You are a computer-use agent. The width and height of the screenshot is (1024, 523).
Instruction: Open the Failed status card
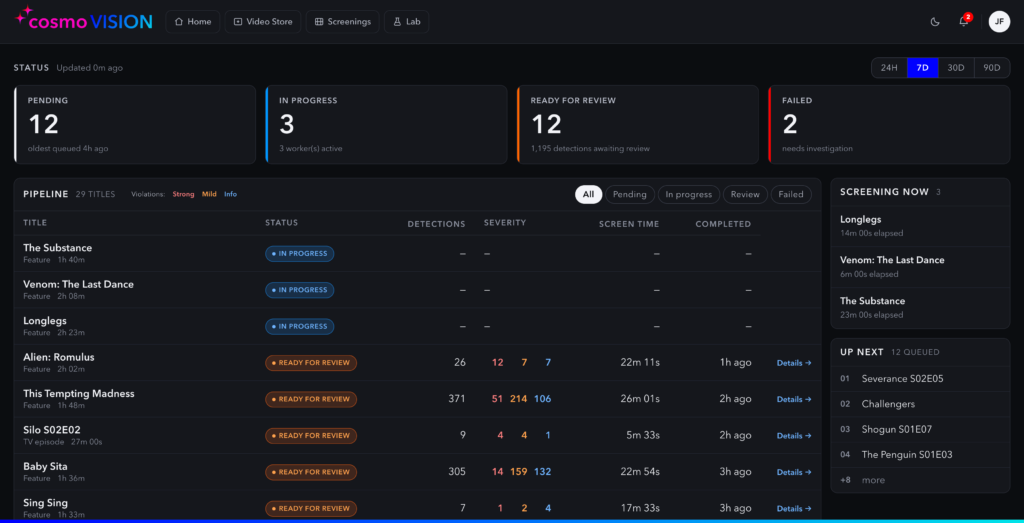click(889, 125)
